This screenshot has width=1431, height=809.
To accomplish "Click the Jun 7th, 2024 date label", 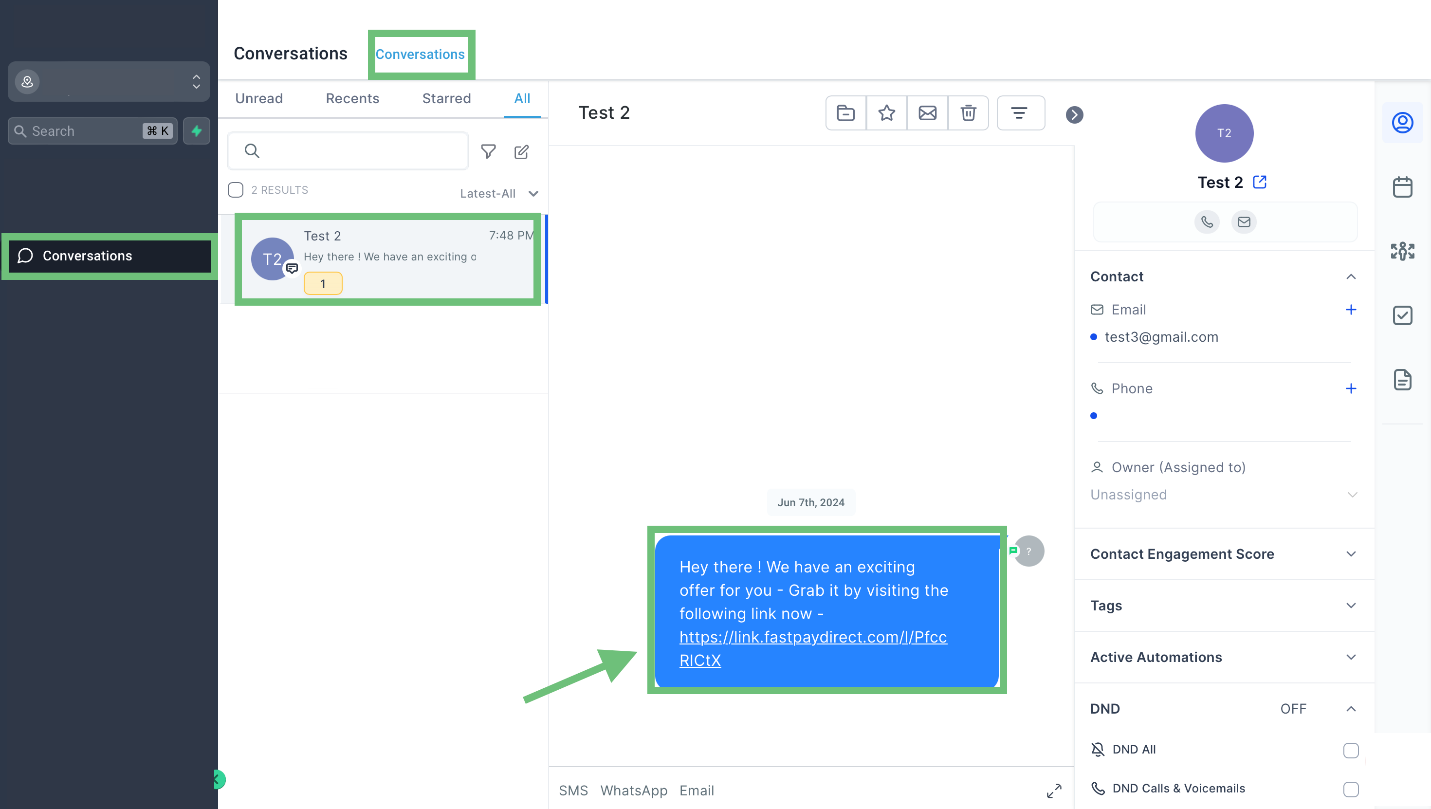I will (811, 502).
